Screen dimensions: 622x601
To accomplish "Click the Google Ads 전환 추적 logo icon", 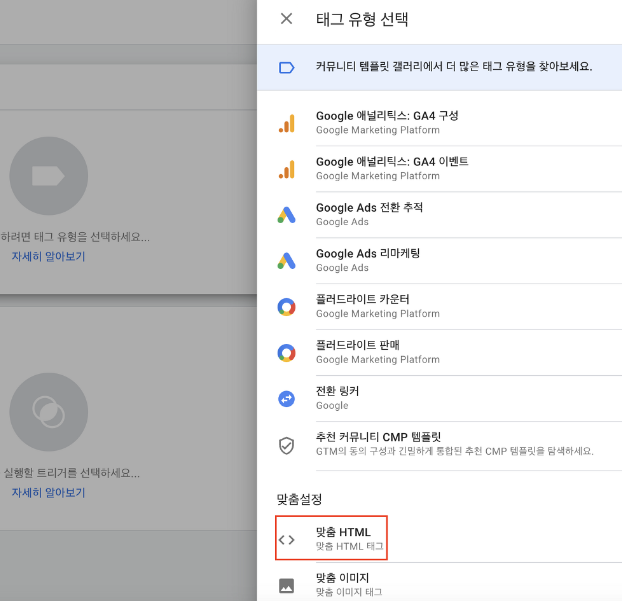I will point(286,215).
